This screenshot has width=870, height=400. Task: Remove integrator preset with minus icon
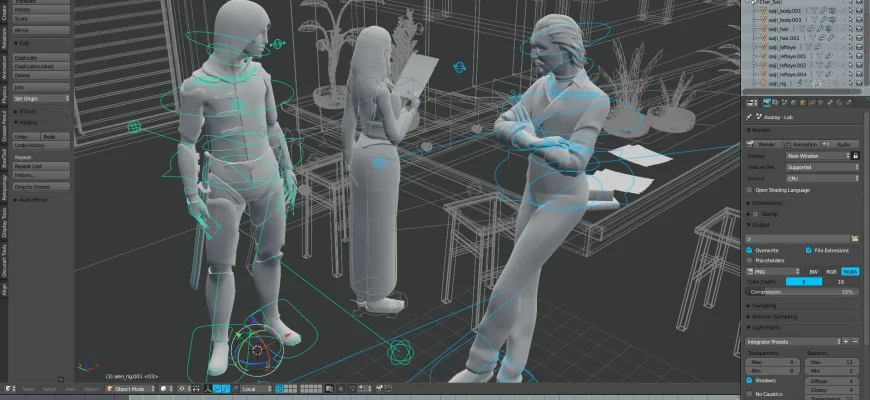pyautogui.click(x=856, y=342)
